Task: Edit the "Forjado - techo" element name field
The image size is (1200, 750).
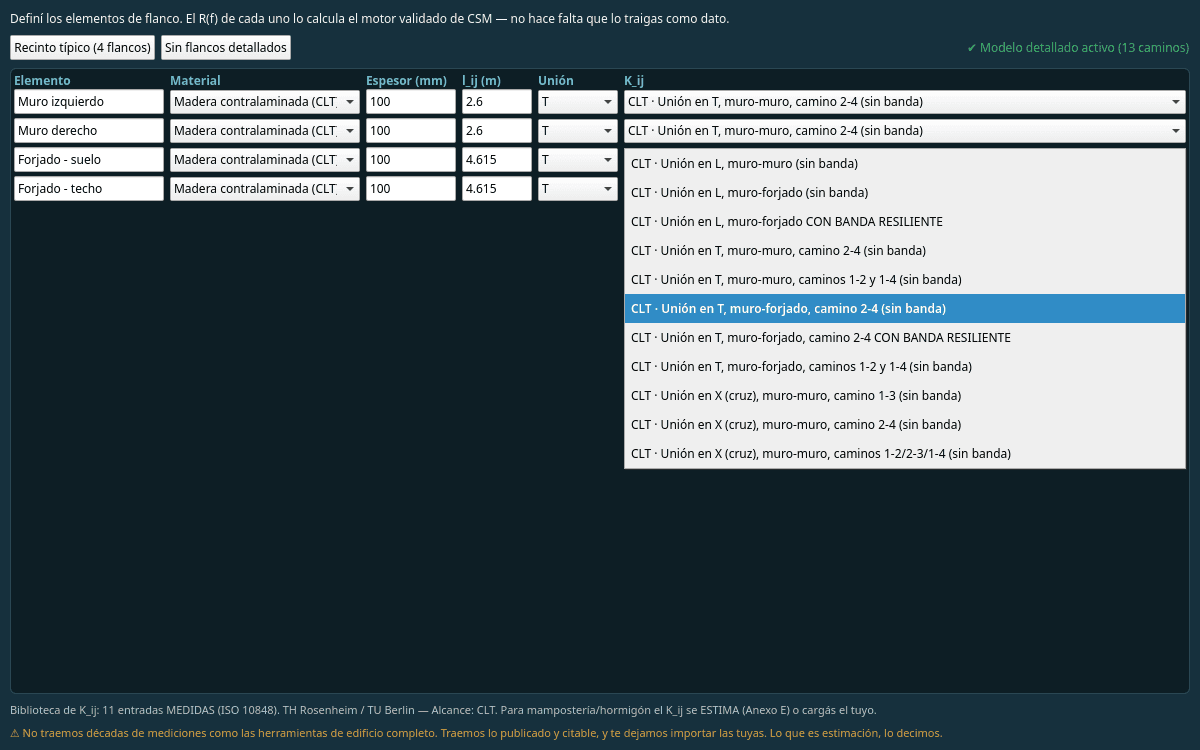Action: pyautogui.click(x=89, y=189)
